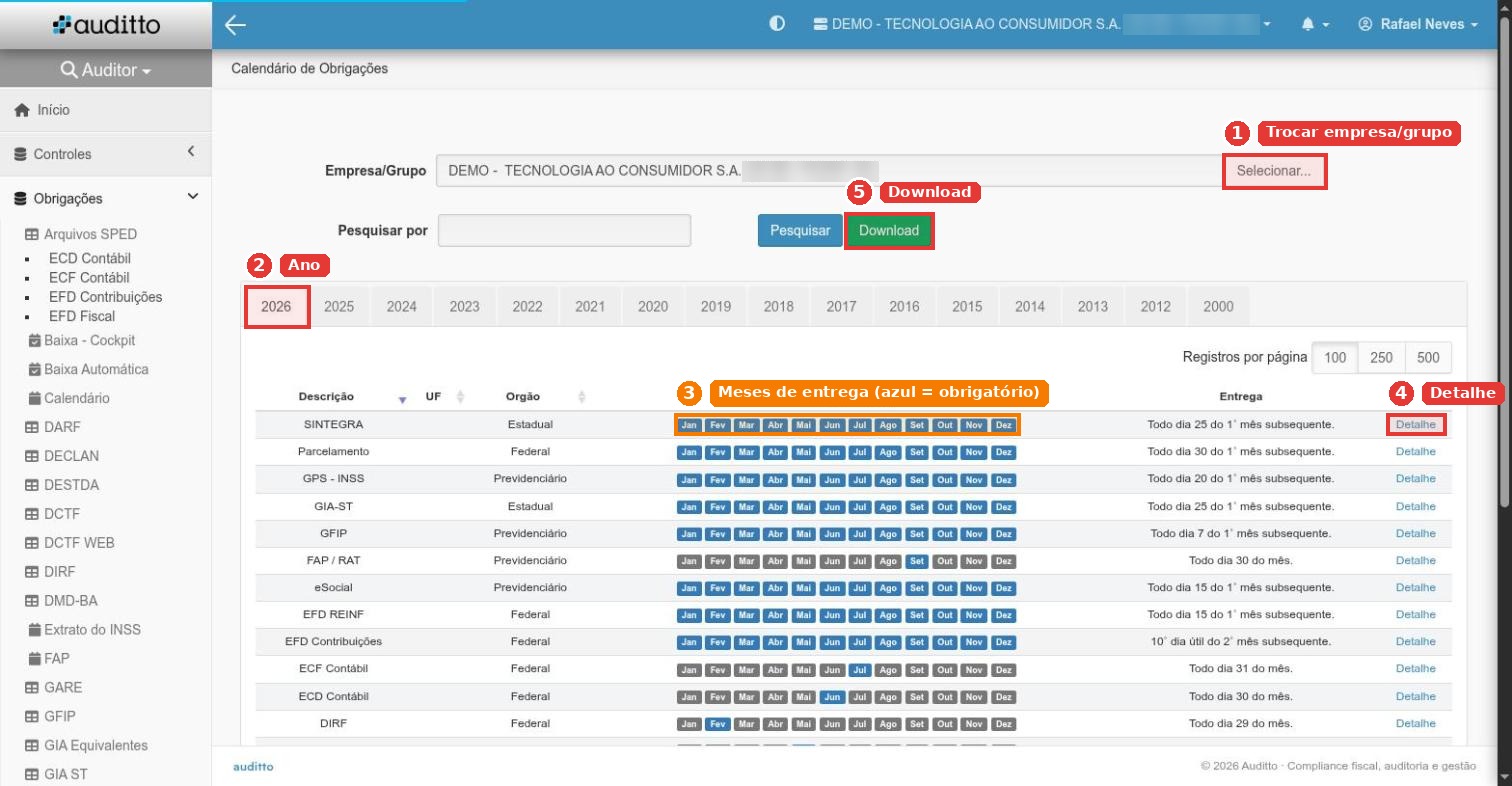1512x786 pixels.
Task: Open the Rafael Neves user menu
Action: [x=1418, y=25]
